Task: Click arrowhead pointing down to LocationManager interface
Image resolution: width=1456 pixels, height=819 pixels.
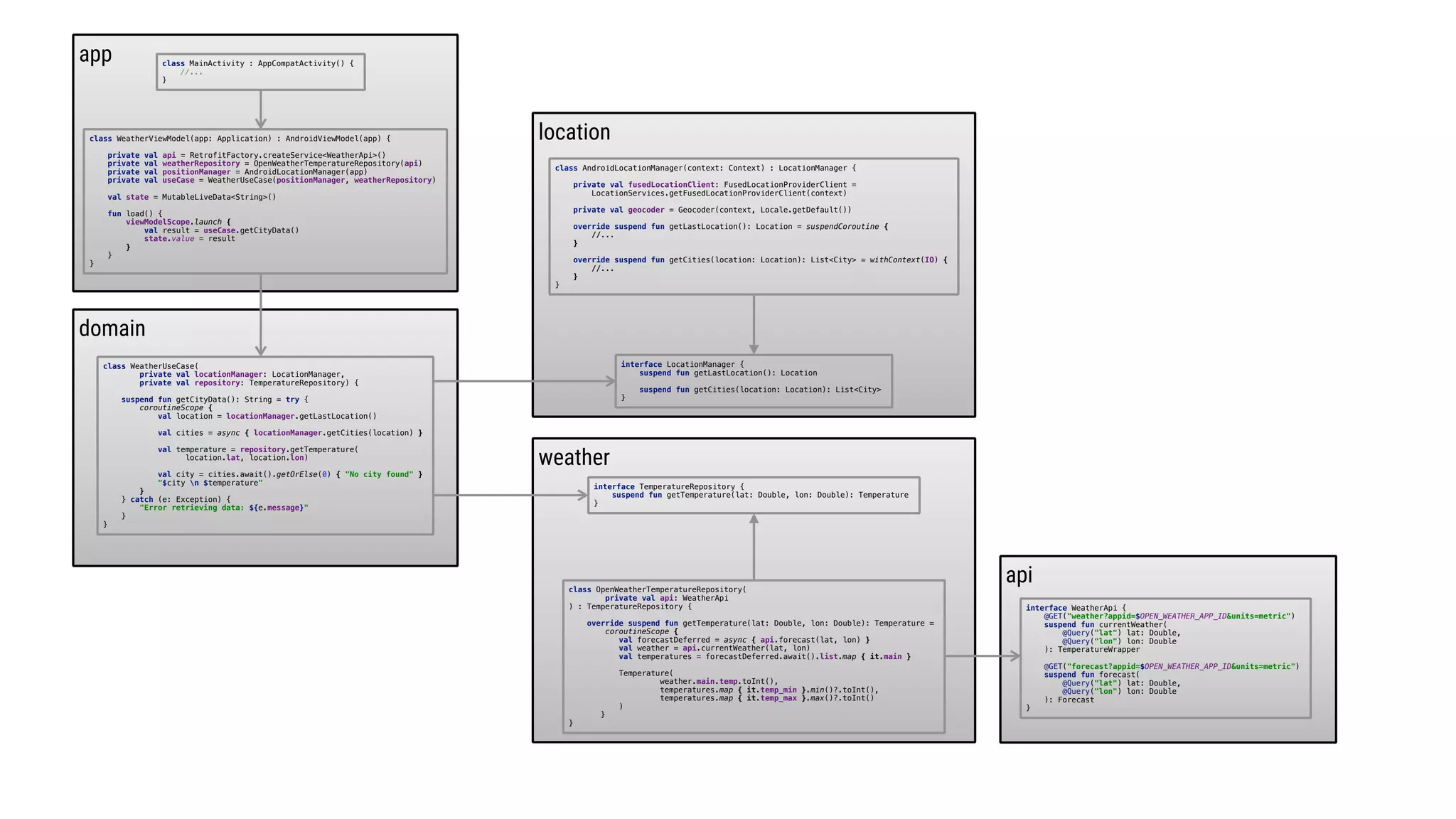Action: [x=754, y=348]
